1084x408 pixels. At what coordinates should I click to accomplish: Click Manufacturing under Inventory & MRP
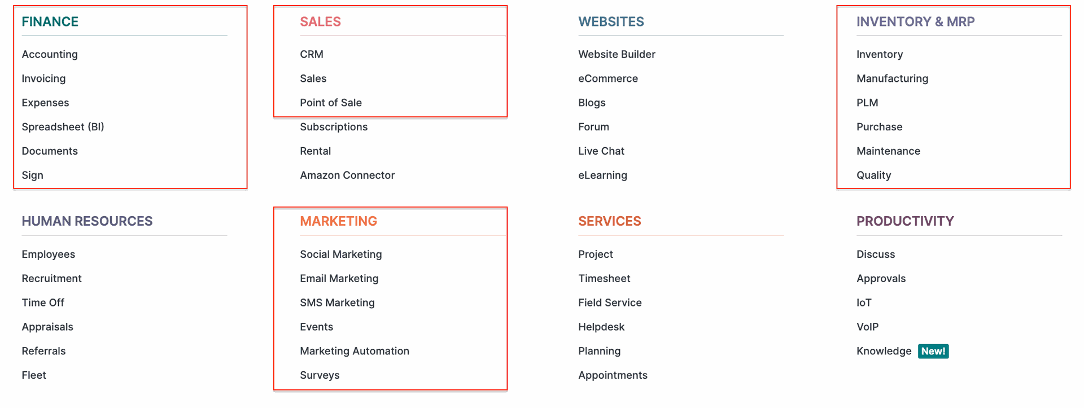point(892,79)
